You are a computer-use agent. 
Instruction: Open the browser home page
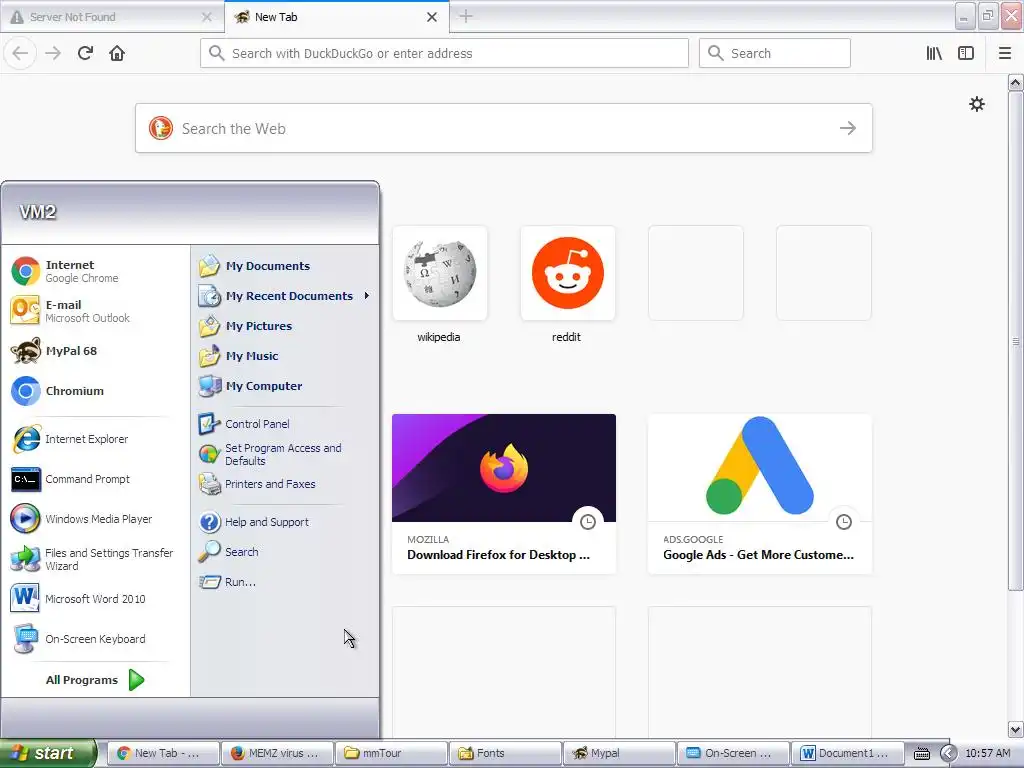(x=117, y=53)
